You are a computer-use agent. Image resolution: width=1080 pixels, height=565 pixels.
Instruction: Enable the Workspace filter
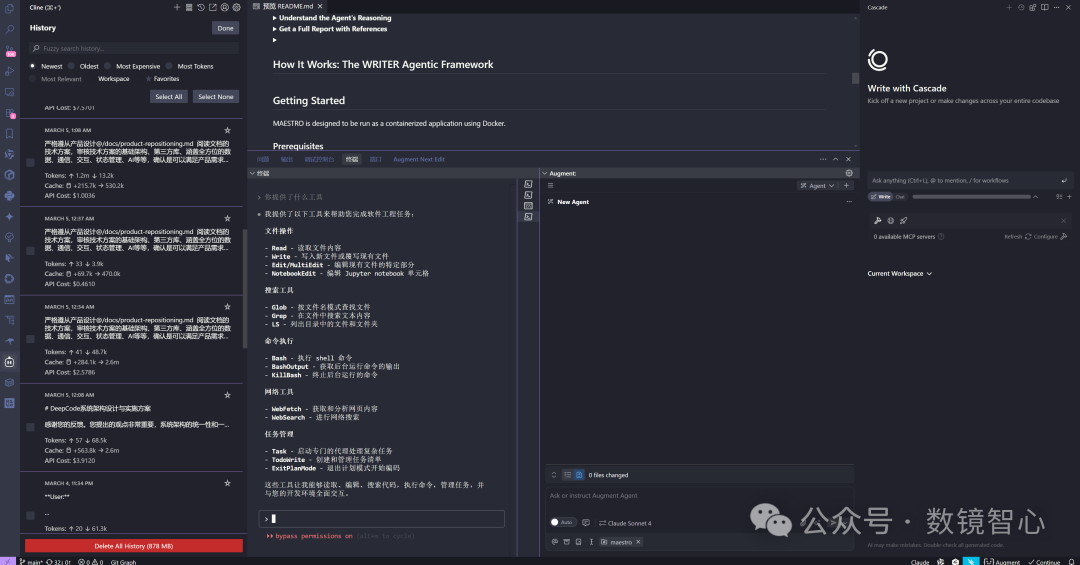(90, 79)
